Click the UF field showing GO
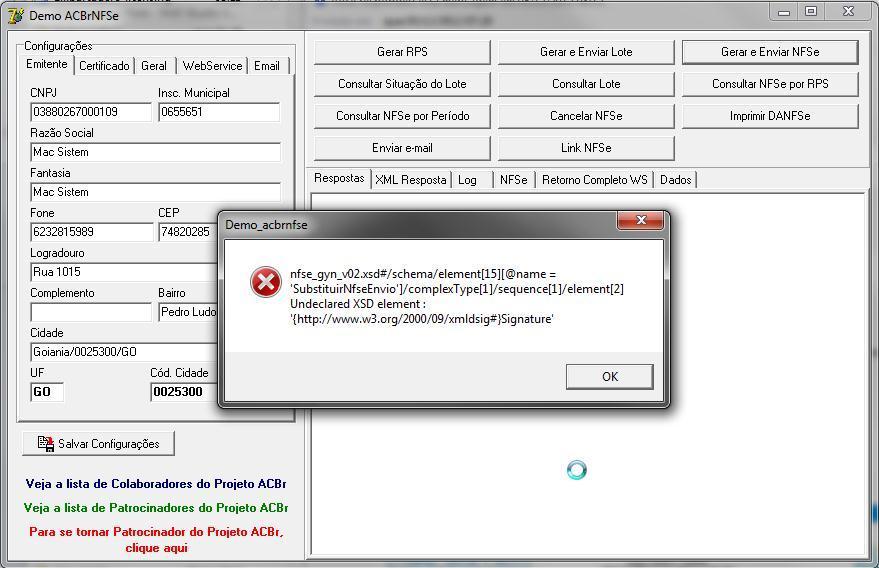This screenshot has height=568, width=879. (x=47, y=392)
